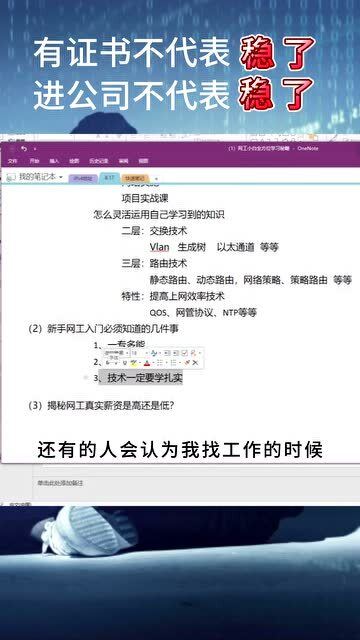
Task: Expand the numbered list dropdown arrow
Action: click(x=180, y=362)
